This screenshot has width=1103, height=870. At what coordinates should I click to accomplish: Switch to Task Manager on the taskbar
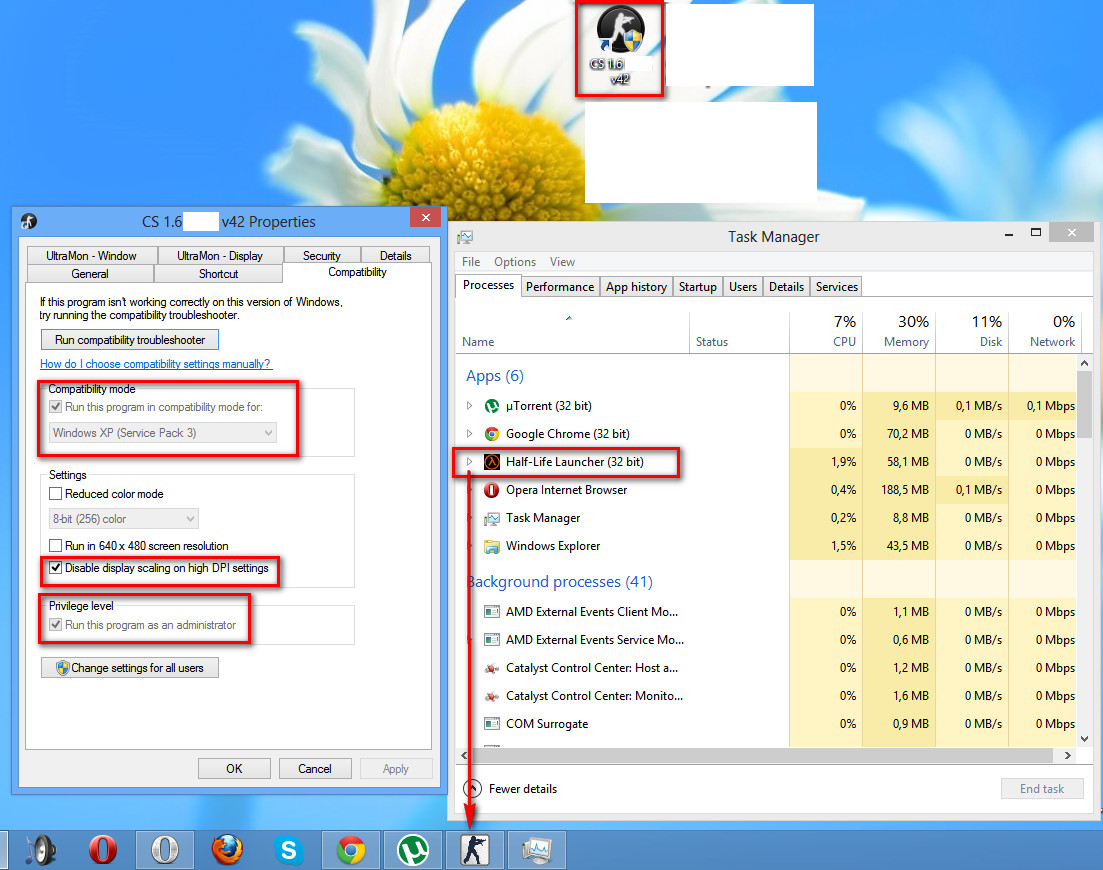click(537, 850)
